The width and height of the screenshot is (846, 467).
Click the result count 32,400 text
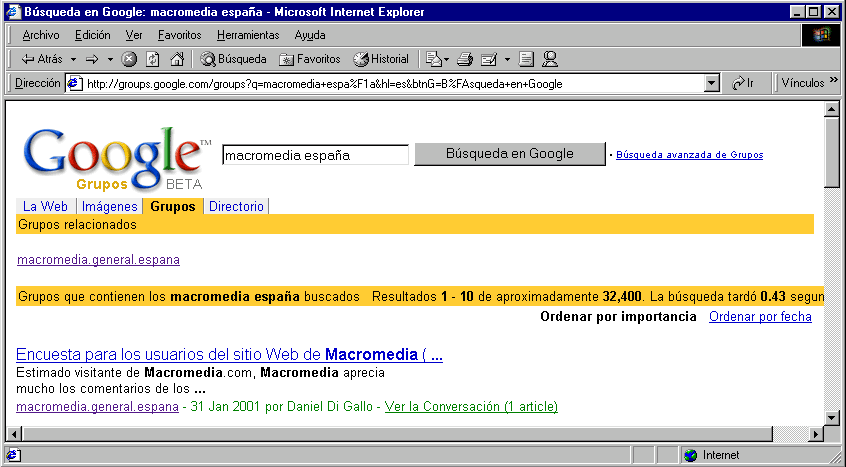click(622, 297)
